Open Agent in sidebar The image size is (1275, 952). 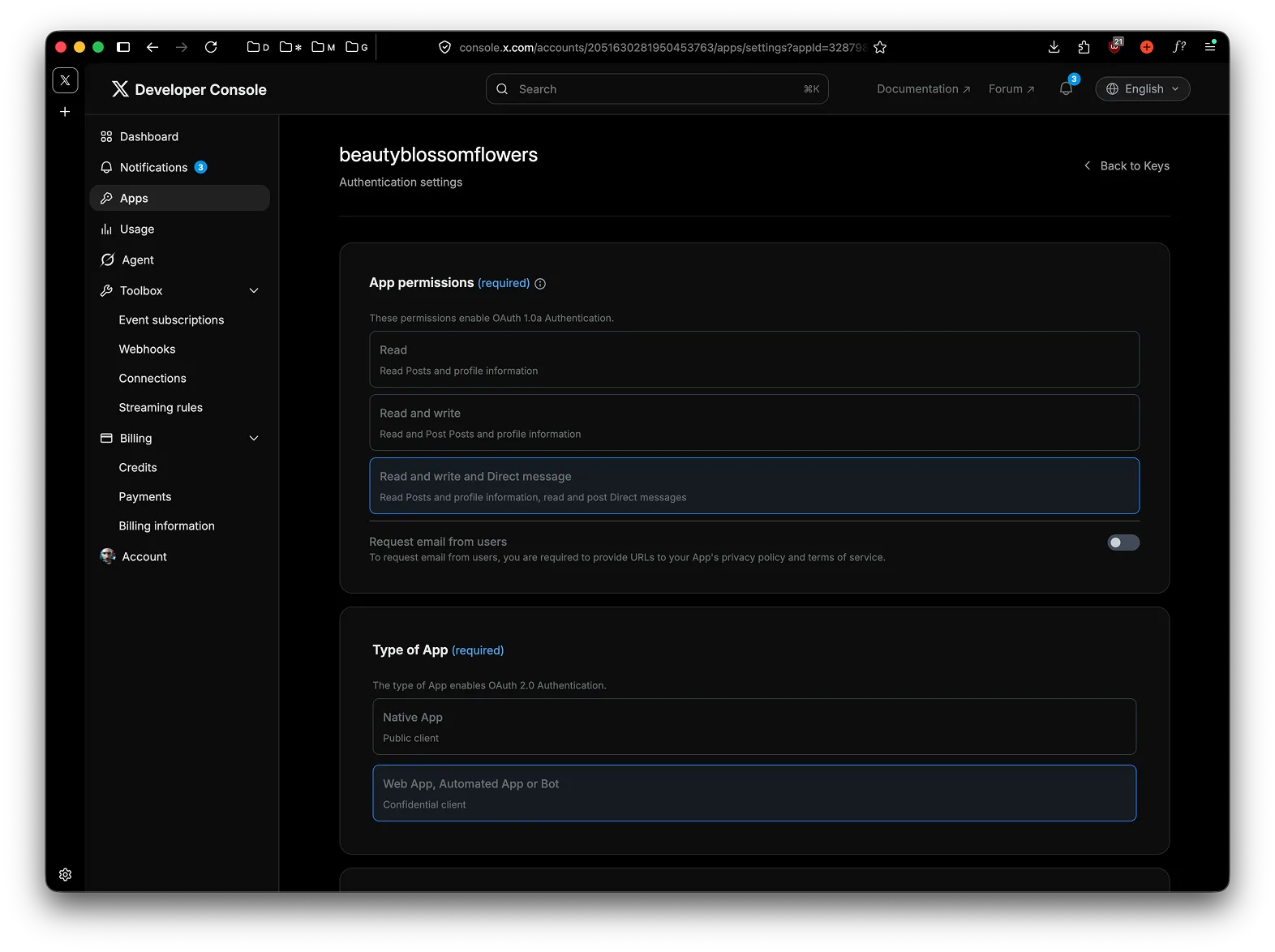(x=179, y=259)
